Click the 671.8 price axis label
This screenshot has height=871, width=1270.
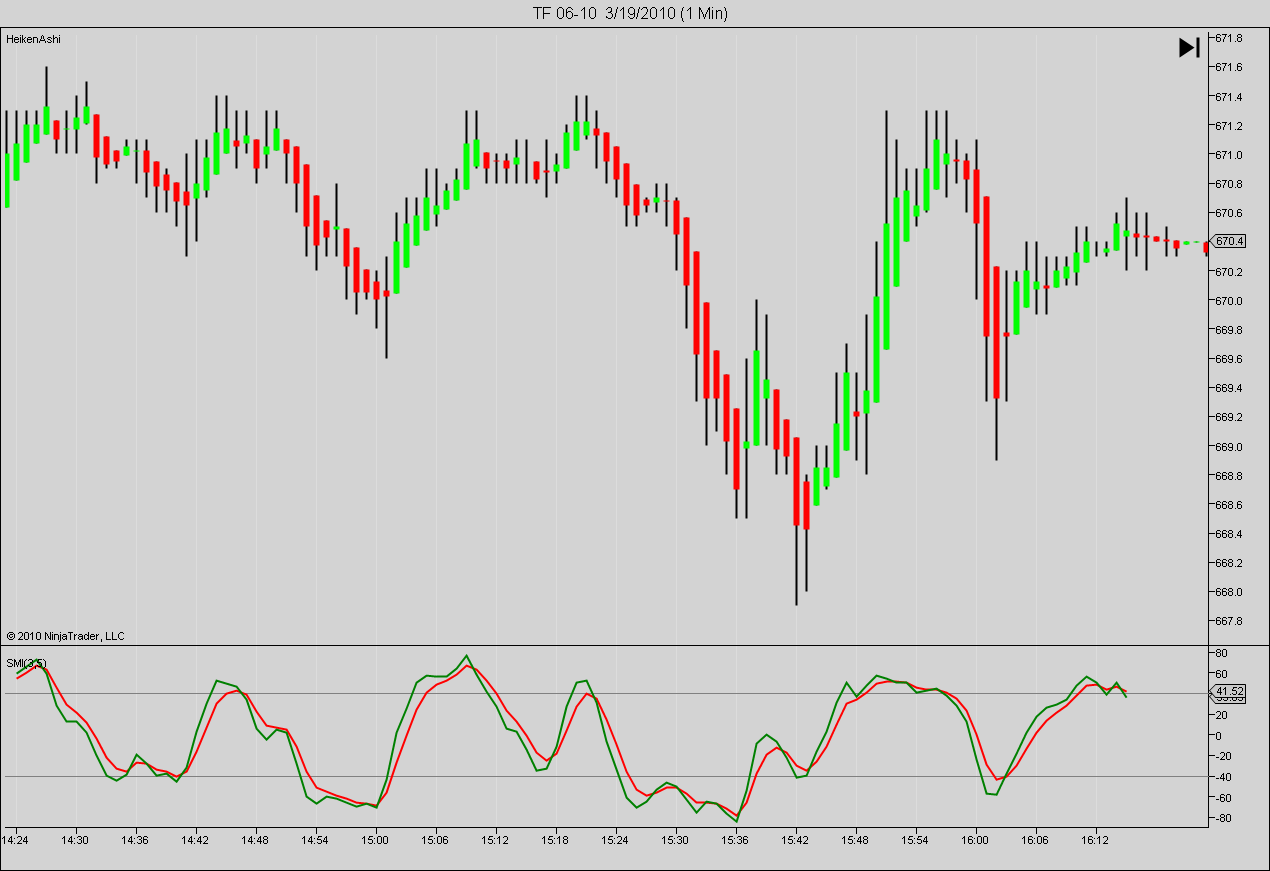tap(1229, 38)
